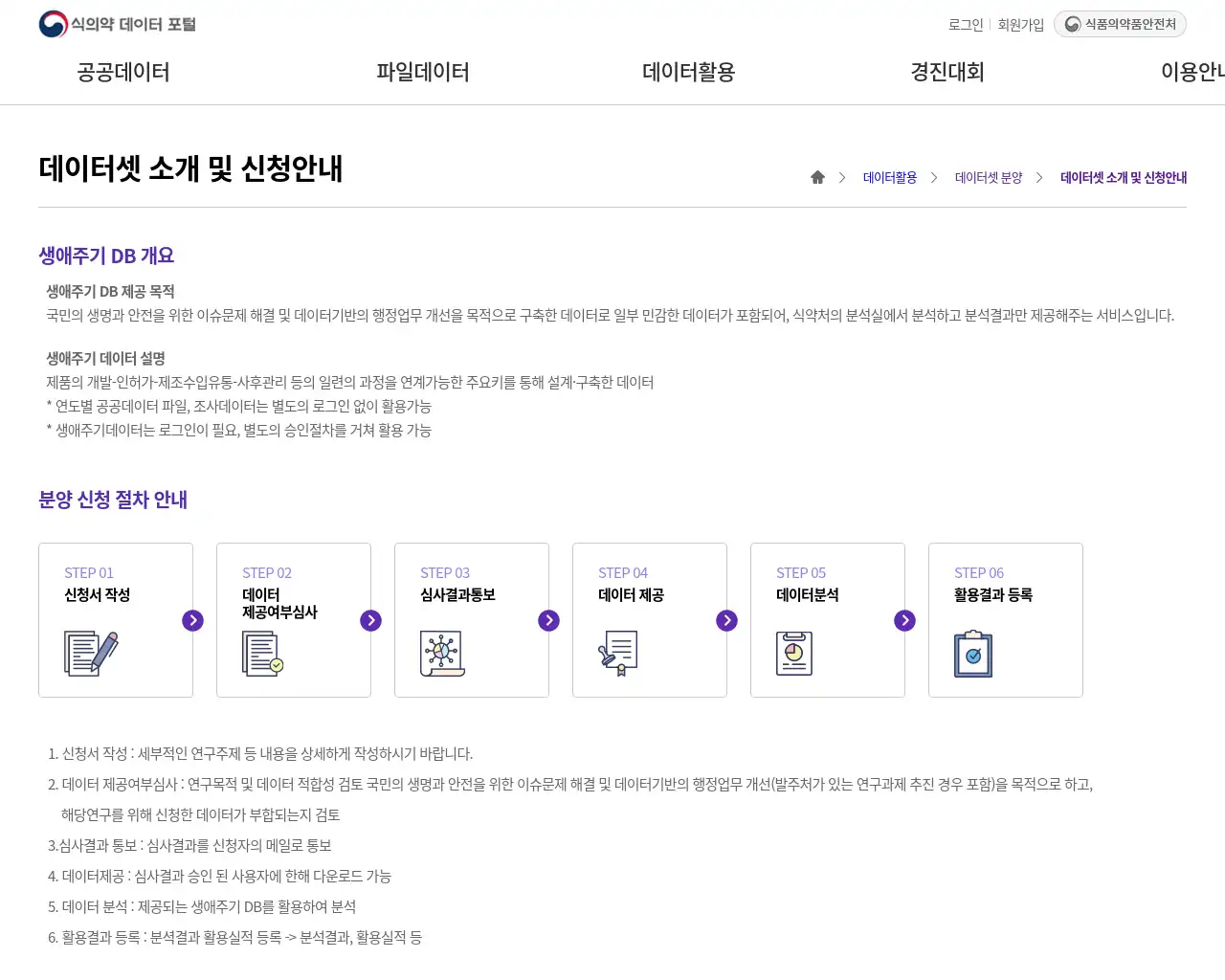1225x980 pixels.
Task: Click list item 4 데이터제공 line
Action: click(219, 877)
